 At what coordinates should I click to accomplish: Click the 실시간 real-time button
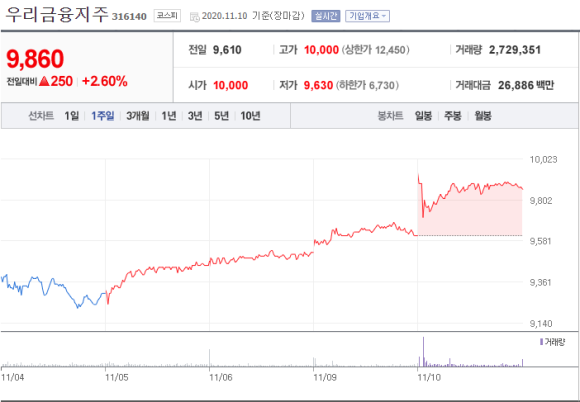326,16
